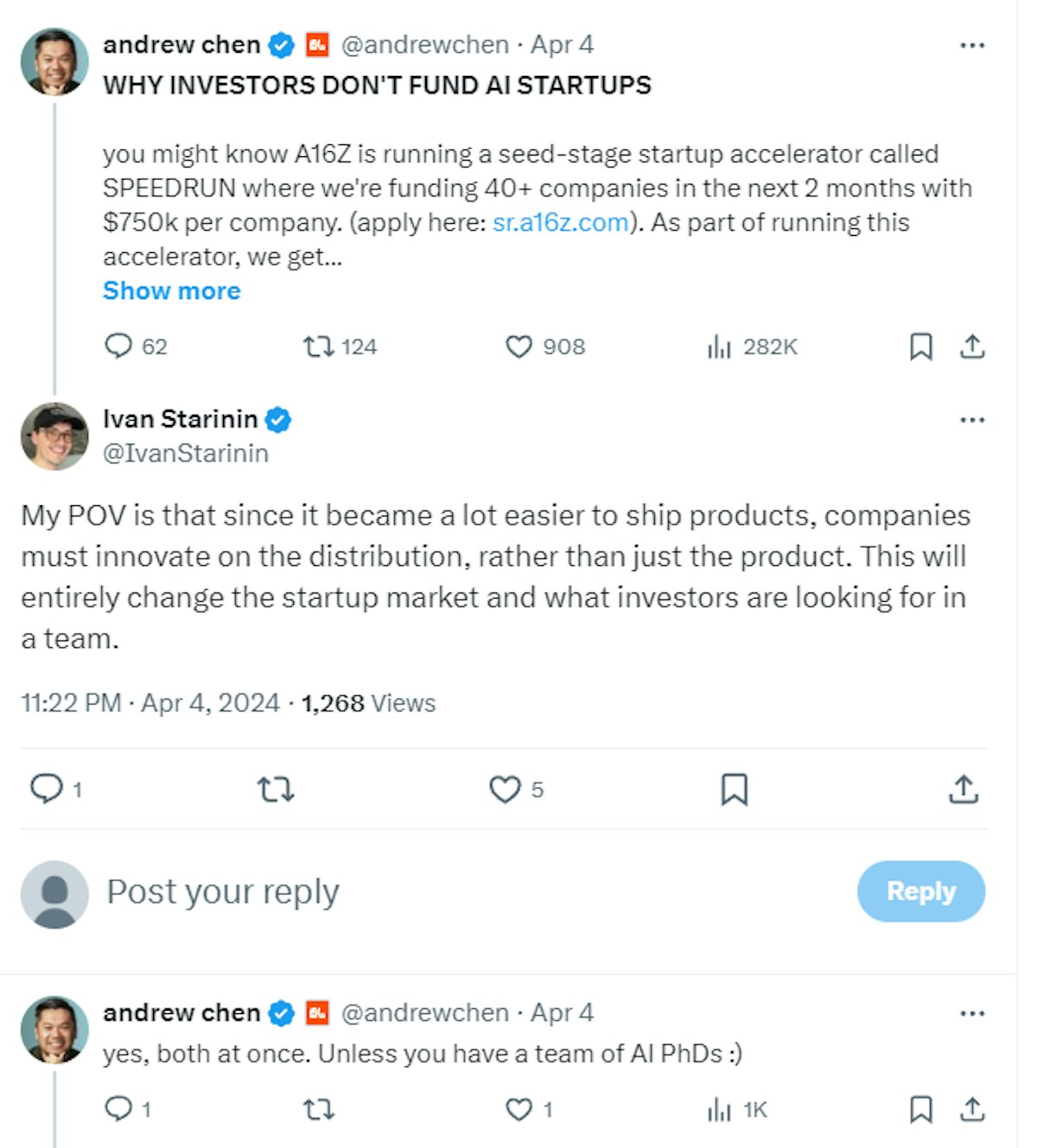
Task: Open replies on Ivan Starinin's post
Action: [47, 790]
